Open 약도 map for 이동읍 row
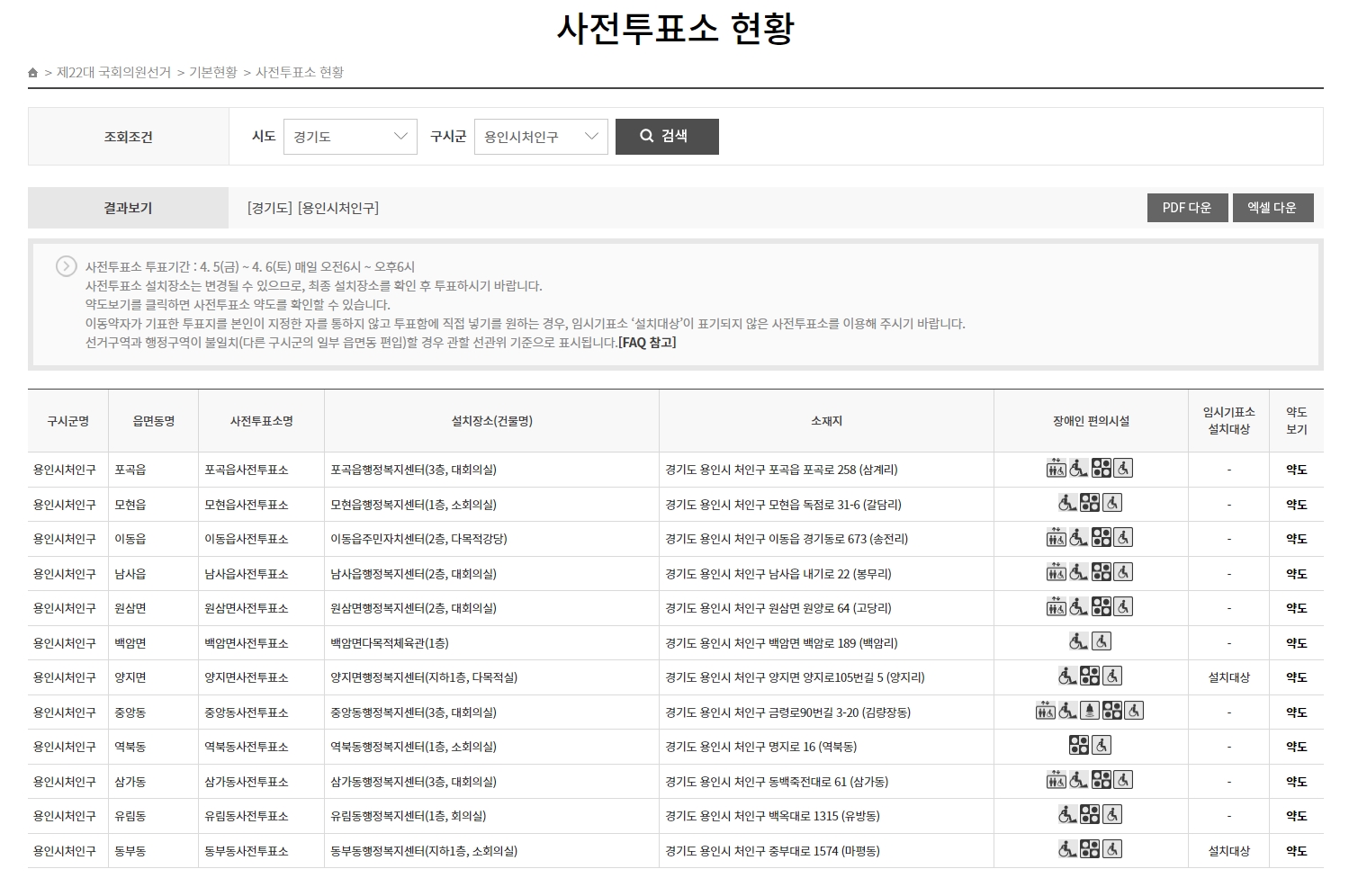Viewport: 1349px width, 896px height. pyautogui.click(x=1296, y=539)
